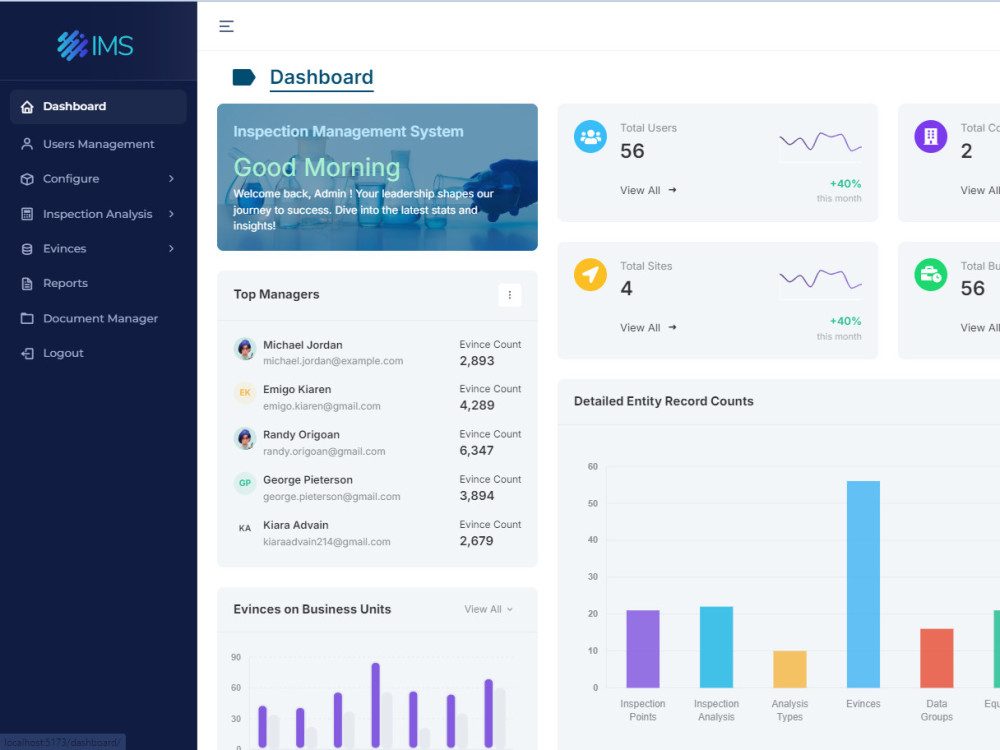The height and width of the screenshot is (750, 1000).
Task: Click the Detailed Entity Record Counts heading
Action: click(663, 401)
